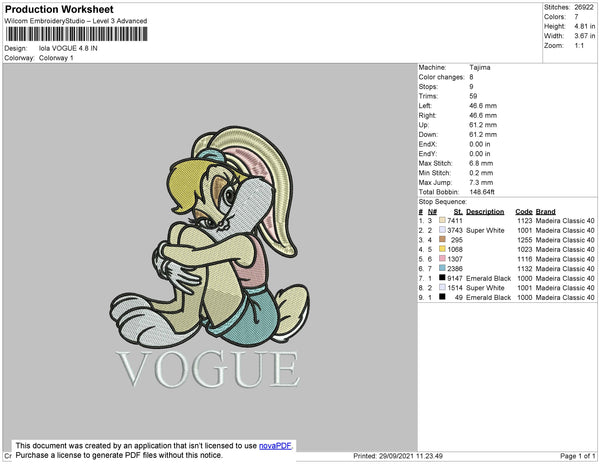The width and height of the screenshot is (600, 464).
Task: Select the Super White swatch in stop 8
Action: pyautogui.click(x=442, y=287)
